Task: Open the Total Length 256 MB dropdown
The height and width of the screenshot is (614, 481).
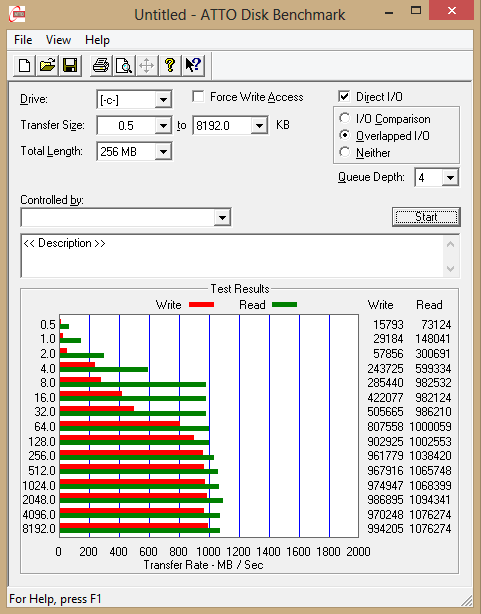Action: click(163, 152)
